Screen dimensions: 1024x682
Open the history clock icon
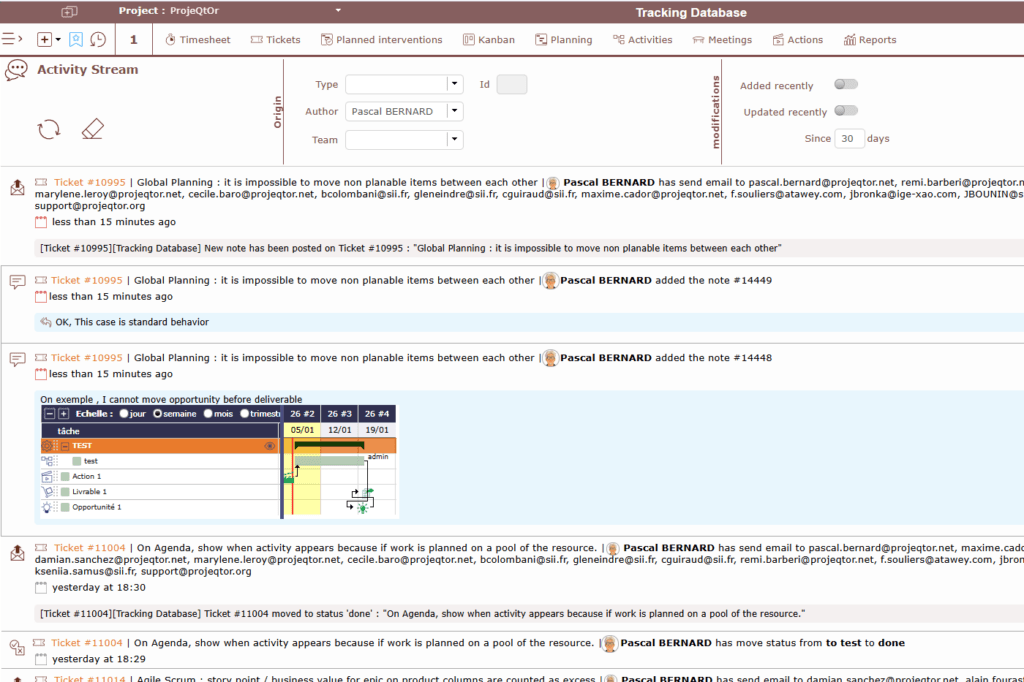97,39
